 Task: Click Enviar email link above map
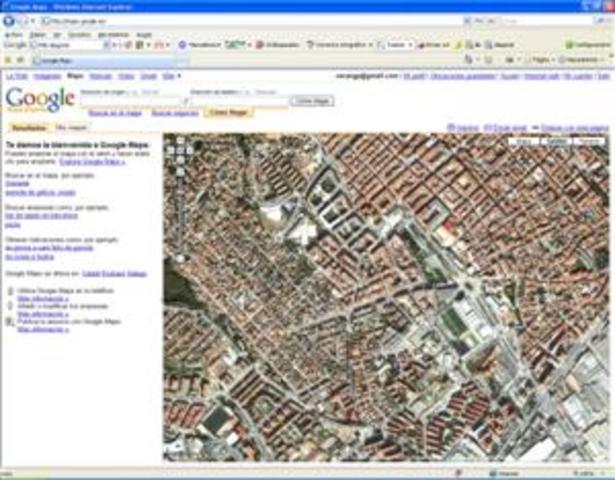pyautogui.click(x=505, y=128)
